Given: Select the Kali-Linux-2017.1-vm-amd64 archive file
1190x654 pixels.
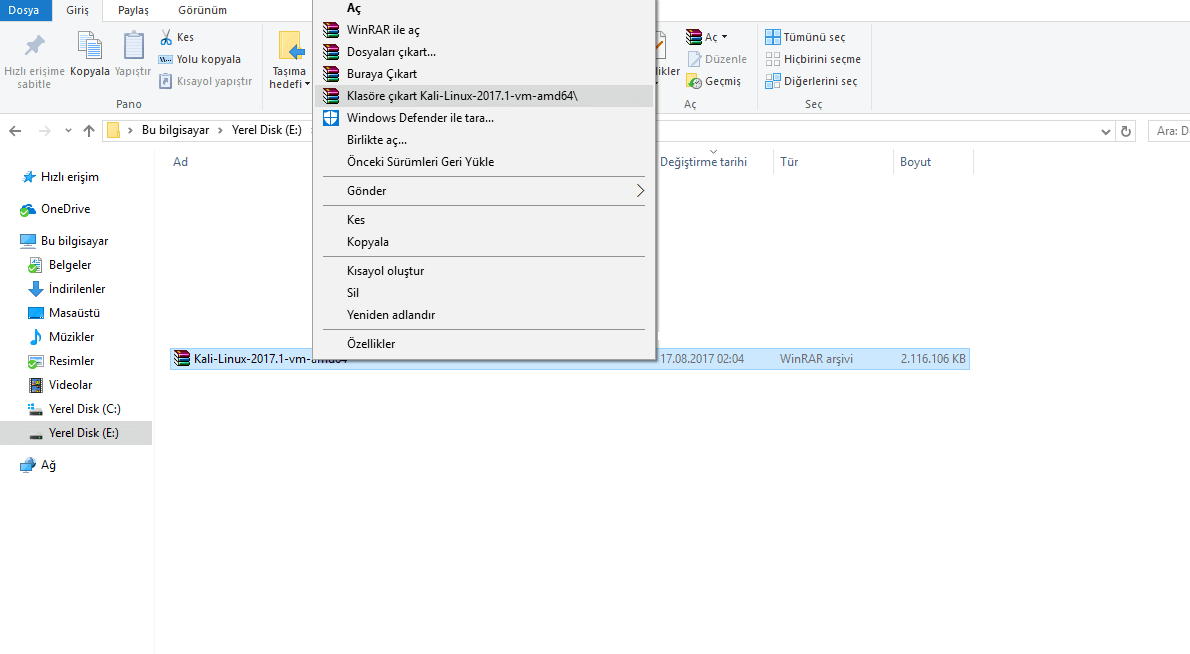Looking at the screenshot, I should tap(570, 359).
